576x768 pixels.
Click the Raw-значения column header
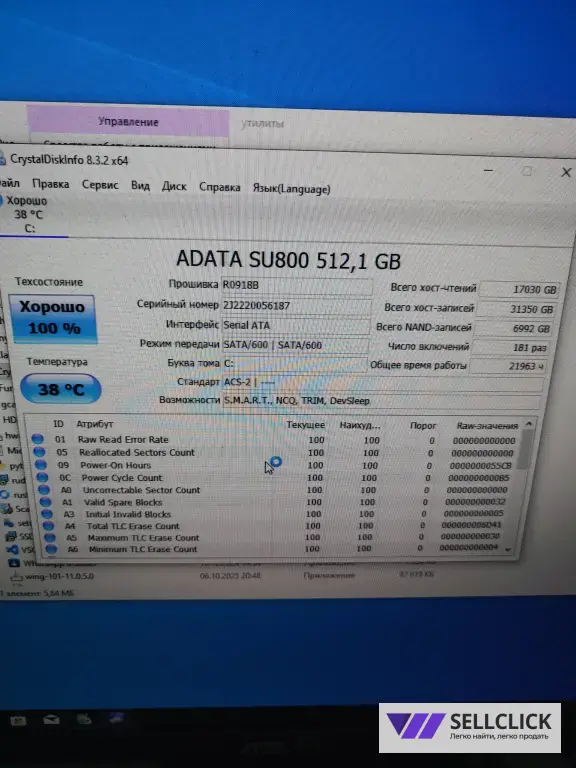[487, 426]
